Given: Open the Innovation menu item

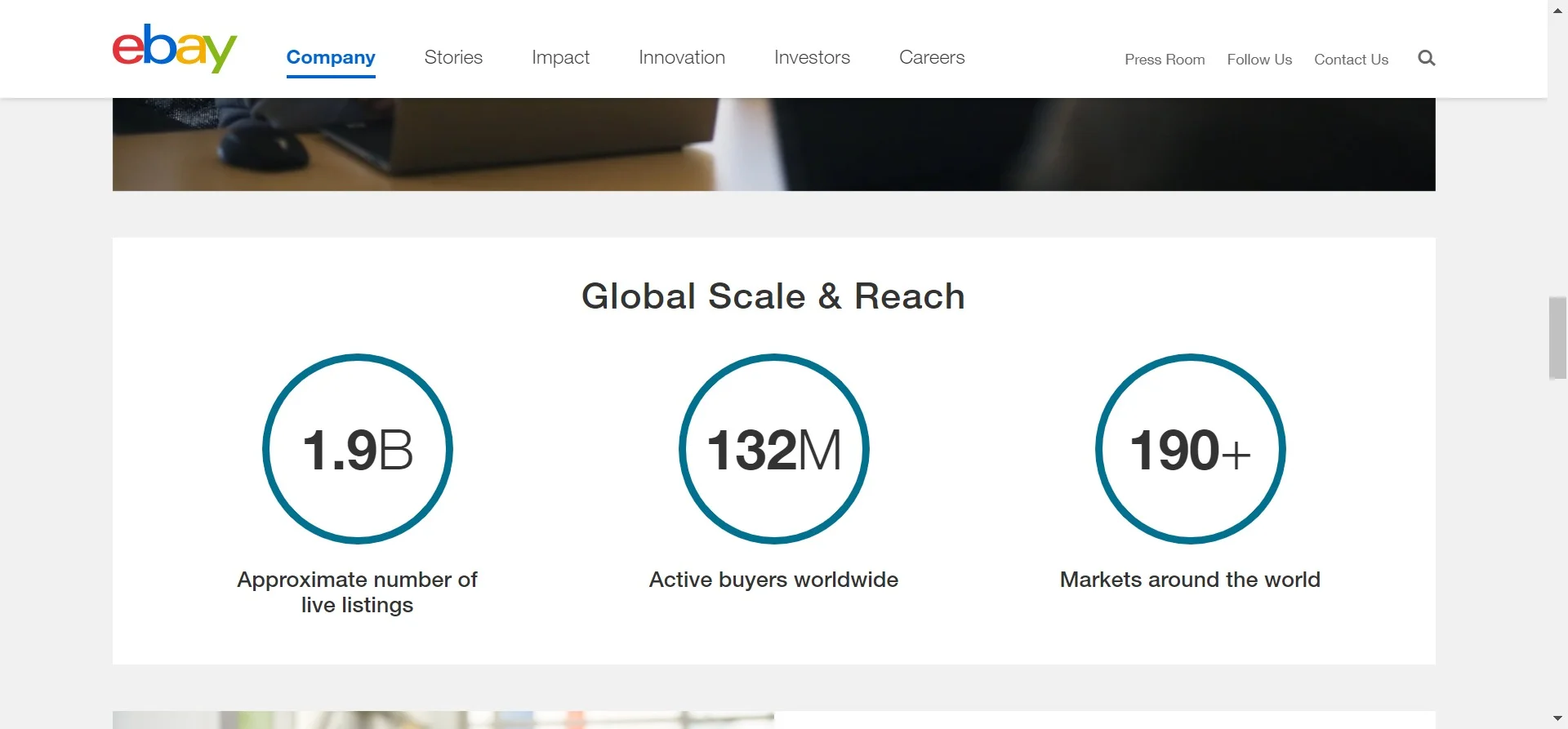Looking at the screenshot, I should coord(682,57).
